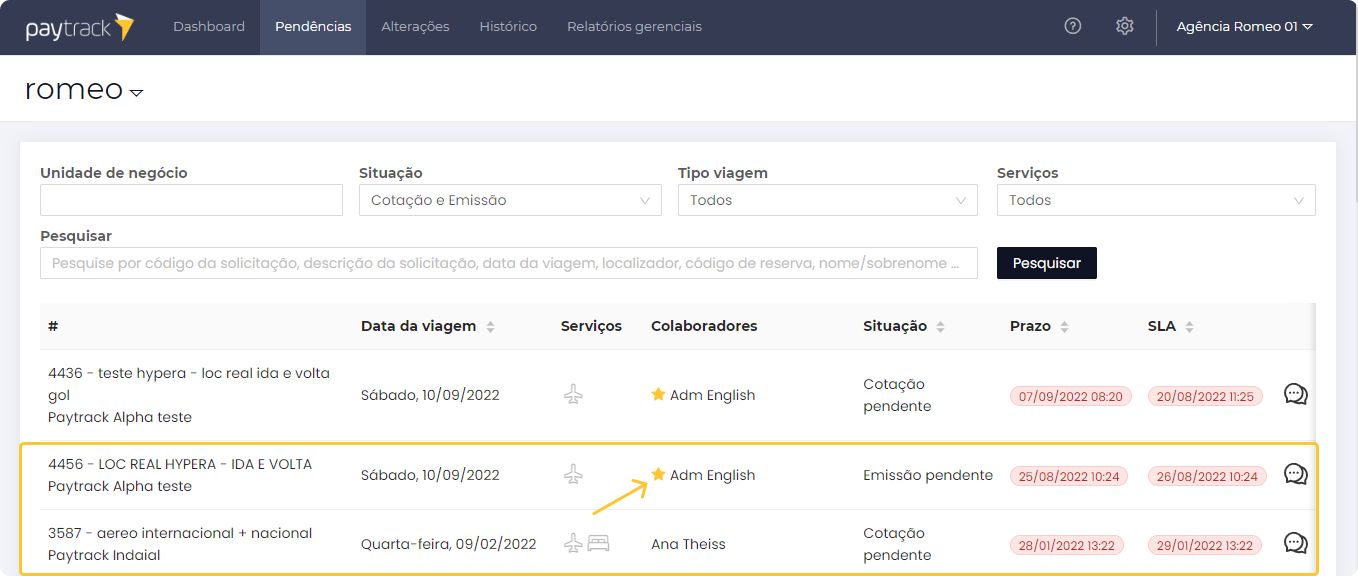Go to the Dashboard tab
Viewport: 1358px width, 576px height.
tap(209, 27)
